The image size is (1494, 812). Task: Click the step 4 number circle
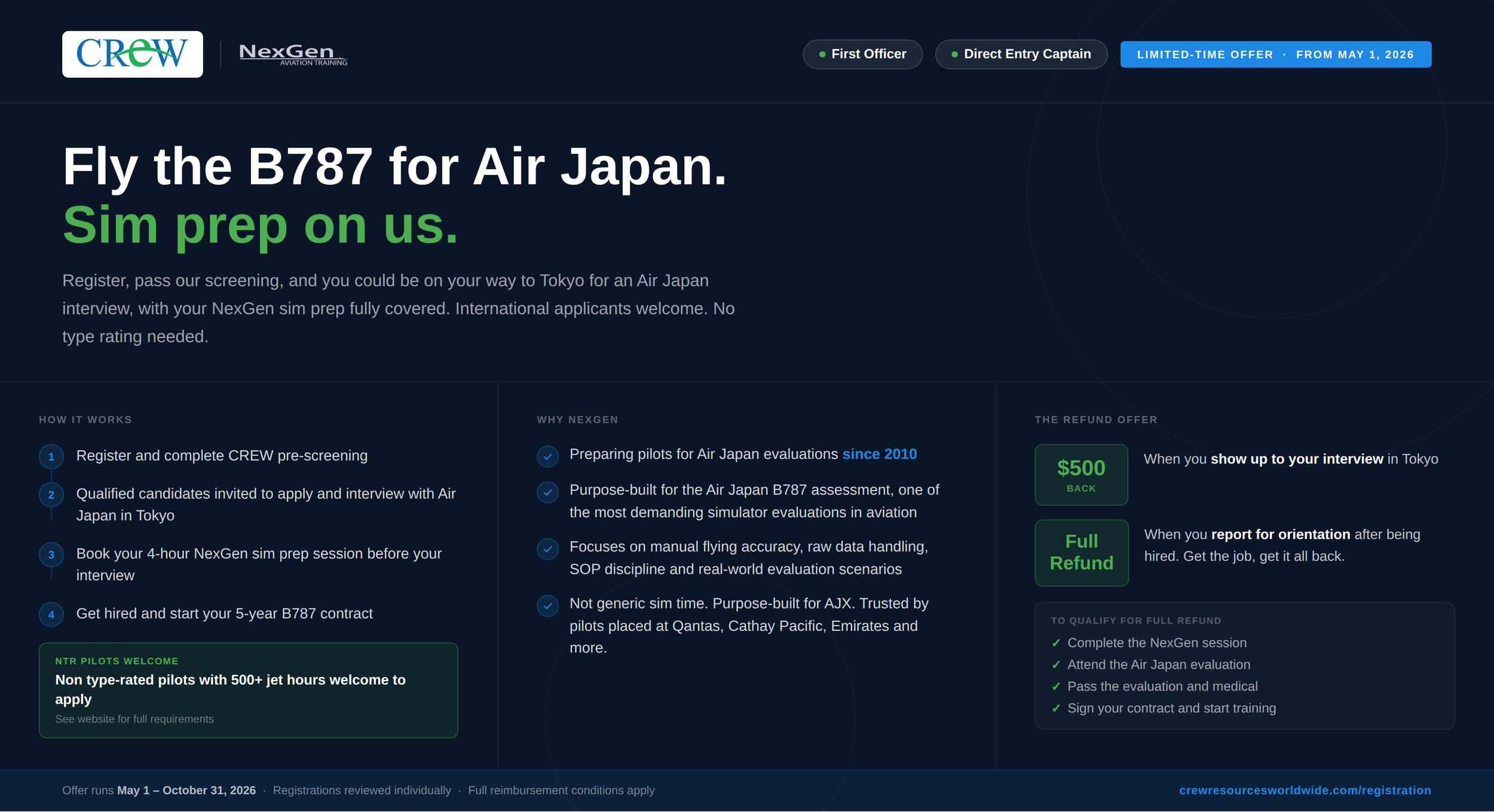tap(51, 614)
